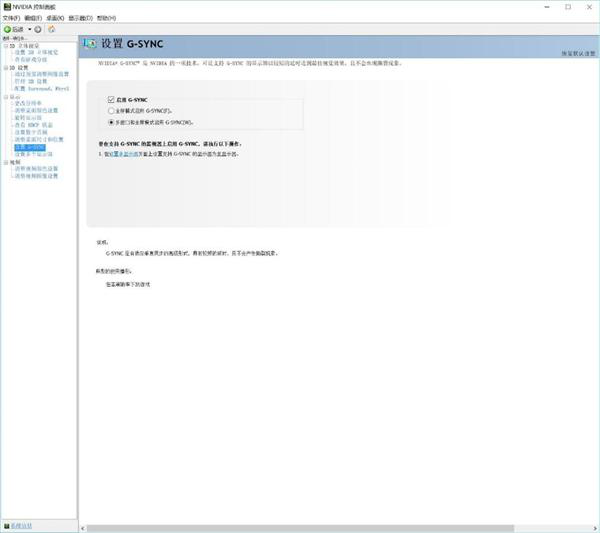
Task: Open the 桌面(K) menu
Action: point(56,18)
